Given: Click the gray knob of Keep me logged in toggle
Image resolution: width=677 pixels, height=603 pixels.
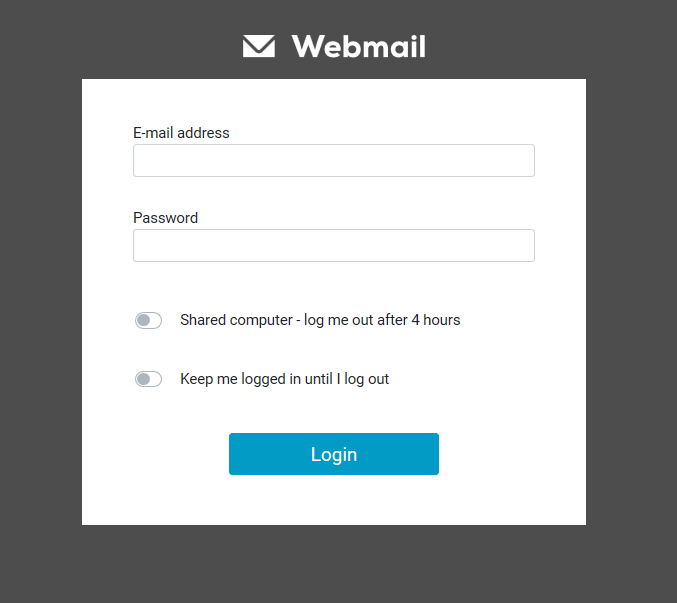Looking at the screenshot, I should click(x=143, y=379).
